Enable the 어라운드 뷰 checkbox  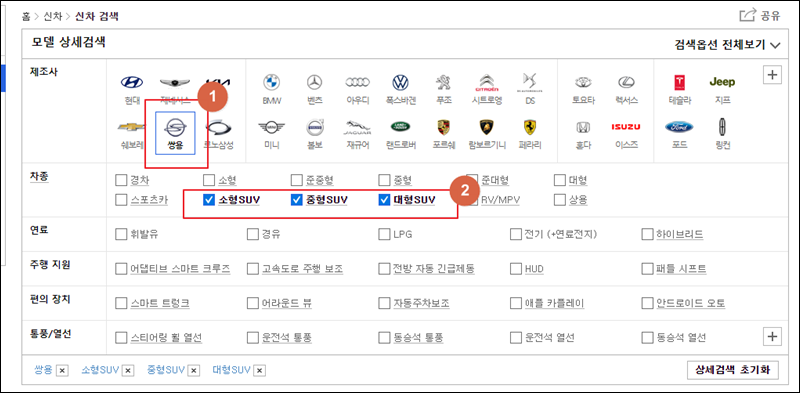(252, 303)
